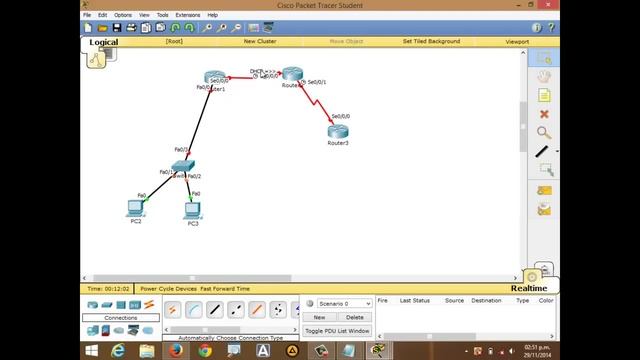
Task: Select the Connections lightning category icon
Action: (149, 304)
